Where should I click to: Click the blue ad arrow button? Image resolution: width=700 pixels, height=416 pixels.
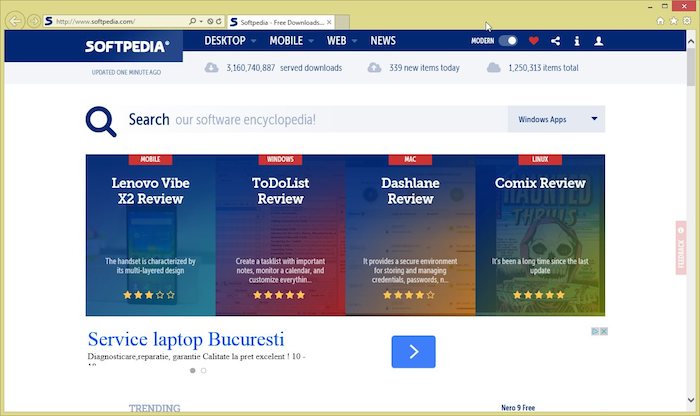(x=413, y=351)
